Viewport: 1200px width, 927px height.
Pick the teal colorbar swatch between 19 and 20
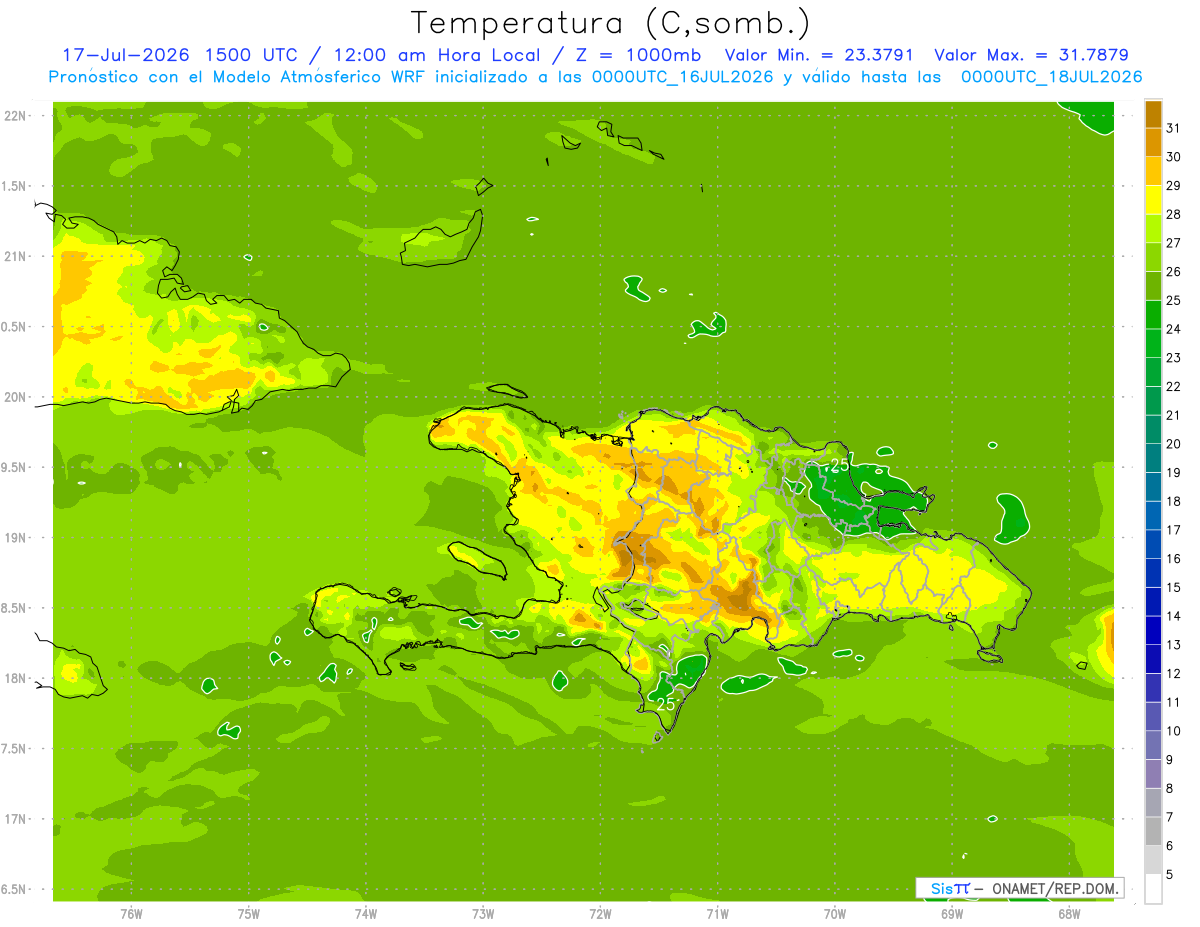click(1153, 458)
